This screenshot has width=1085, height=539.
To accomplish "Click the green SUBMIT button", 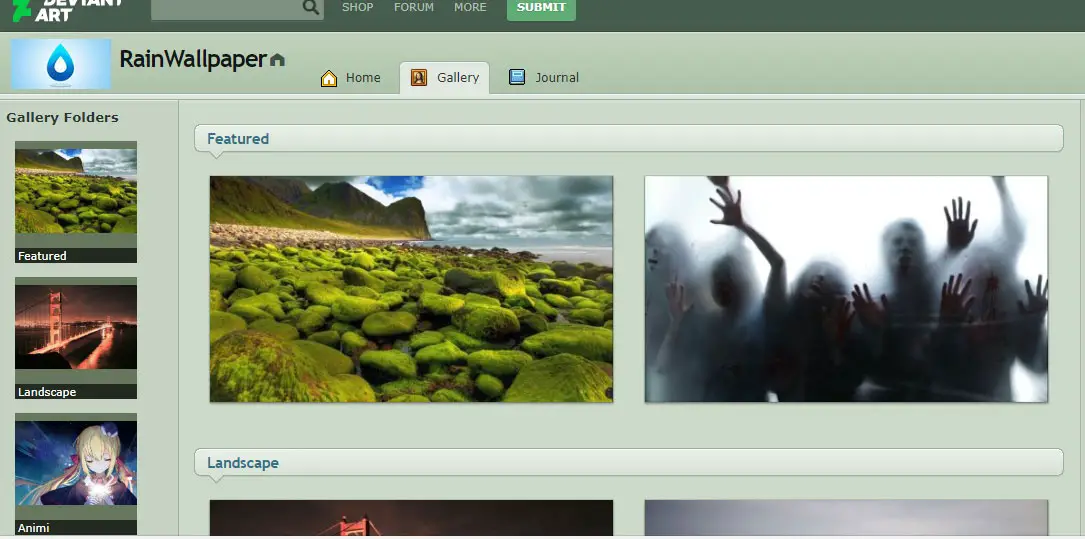I will 541,8.
